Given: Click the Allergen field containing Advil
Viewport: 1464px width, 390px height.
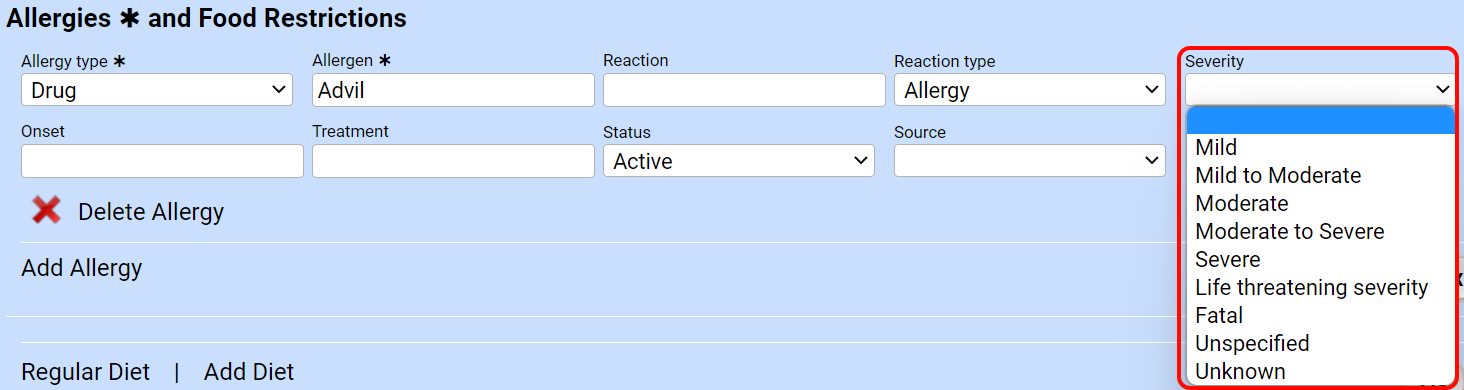Looking at the screenshot, I should tap(453, 90).
